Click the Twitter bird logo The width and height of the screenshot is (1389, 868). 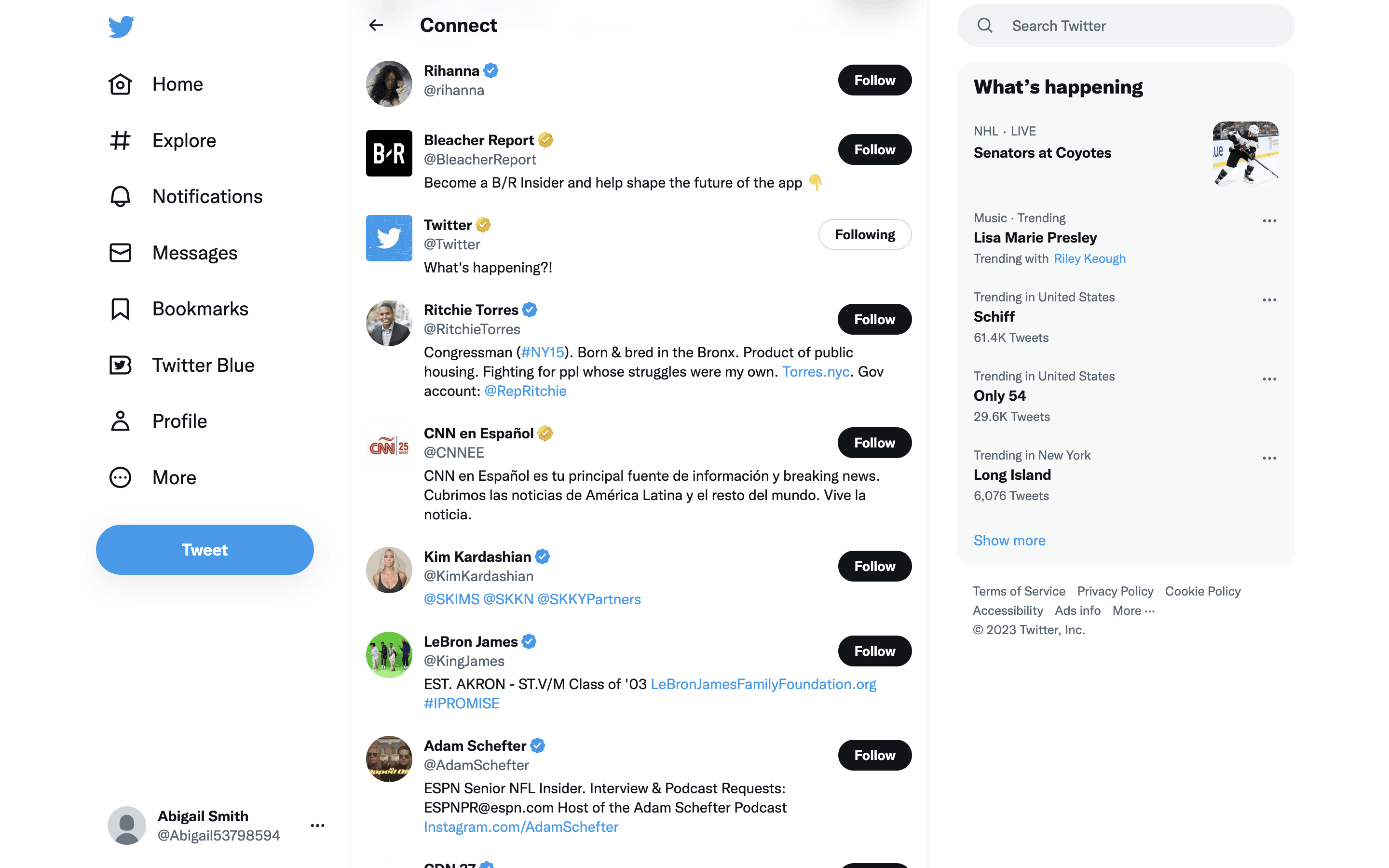click(121, 27)
